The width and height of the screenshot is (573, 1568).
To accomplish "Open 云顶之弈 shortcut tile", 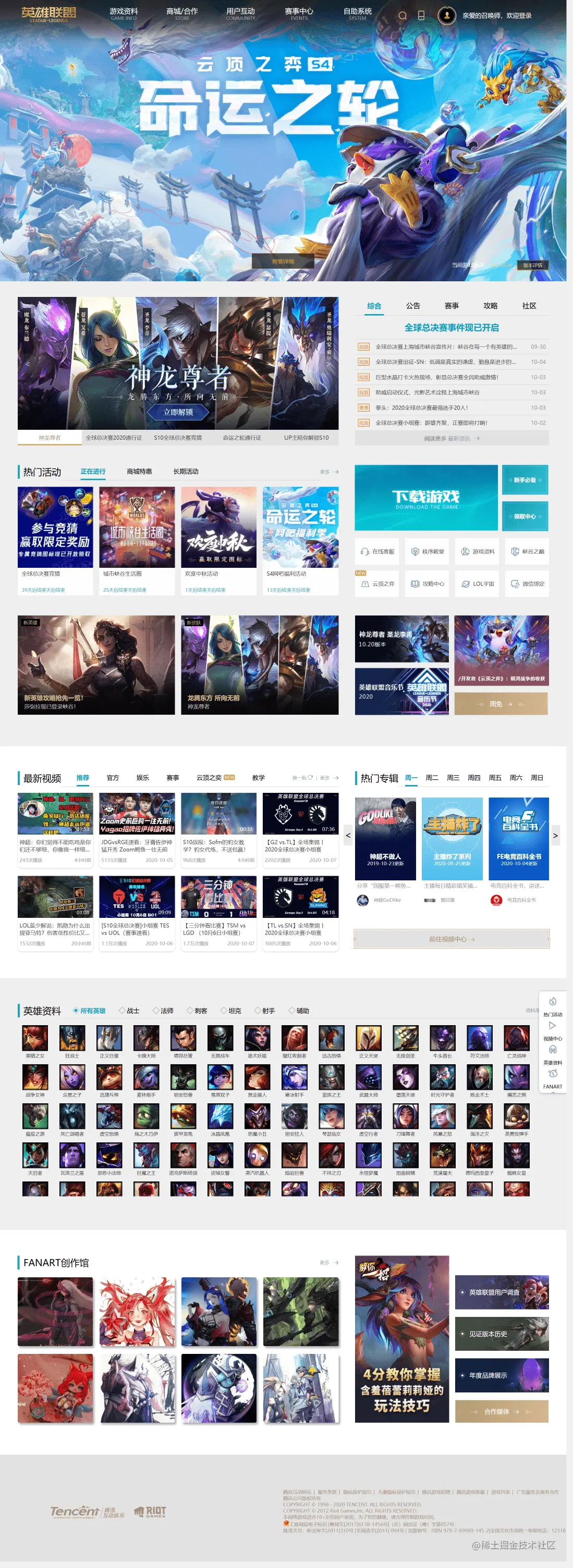I will 377,584.
